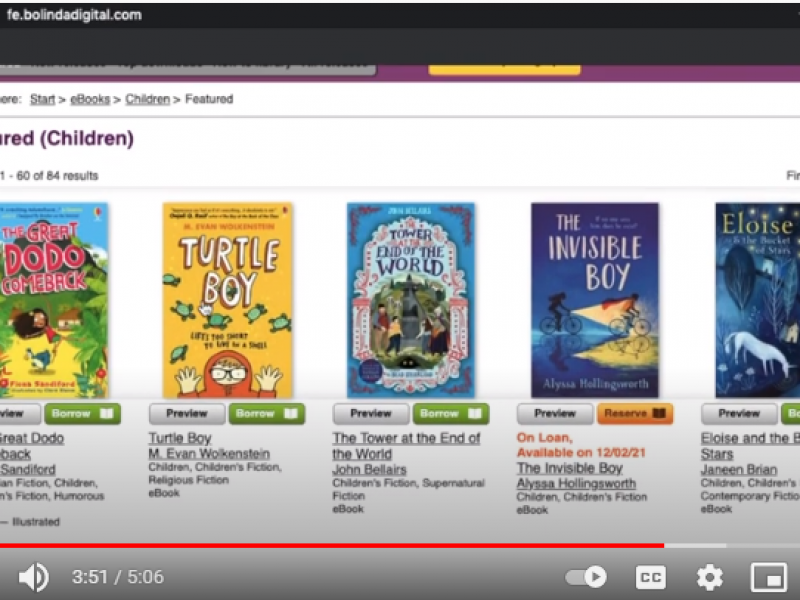Open the eBooks breadcrumb link
The height and width of the screenshot is (600, 800).
click(x=90, y=99)
